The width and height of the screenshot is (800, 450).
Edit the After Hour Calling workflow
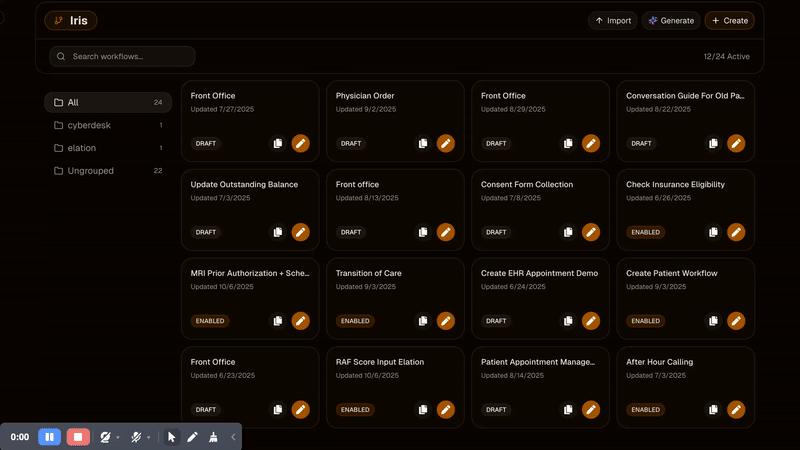736,410
